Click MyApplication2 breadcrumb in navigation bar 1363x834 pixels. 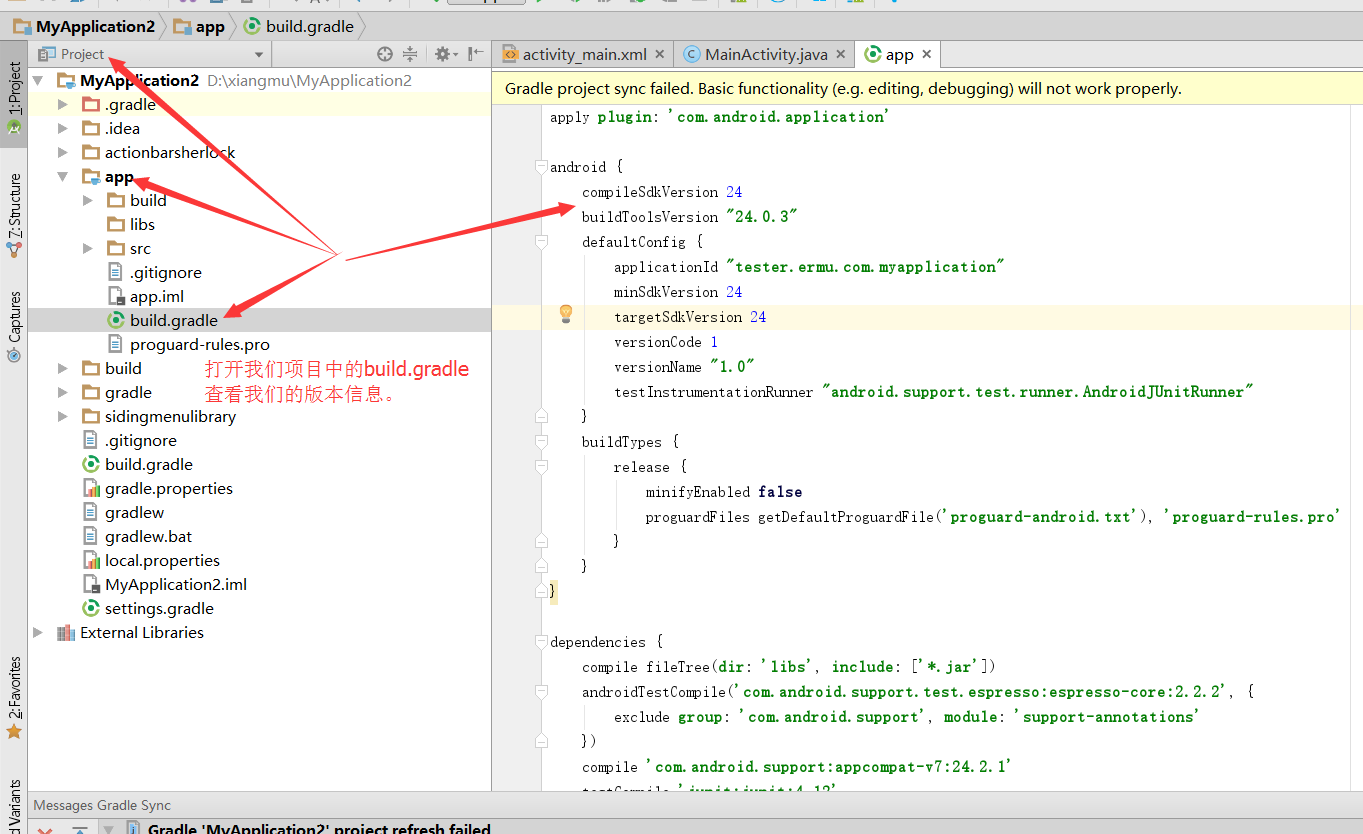click(85, 27)
